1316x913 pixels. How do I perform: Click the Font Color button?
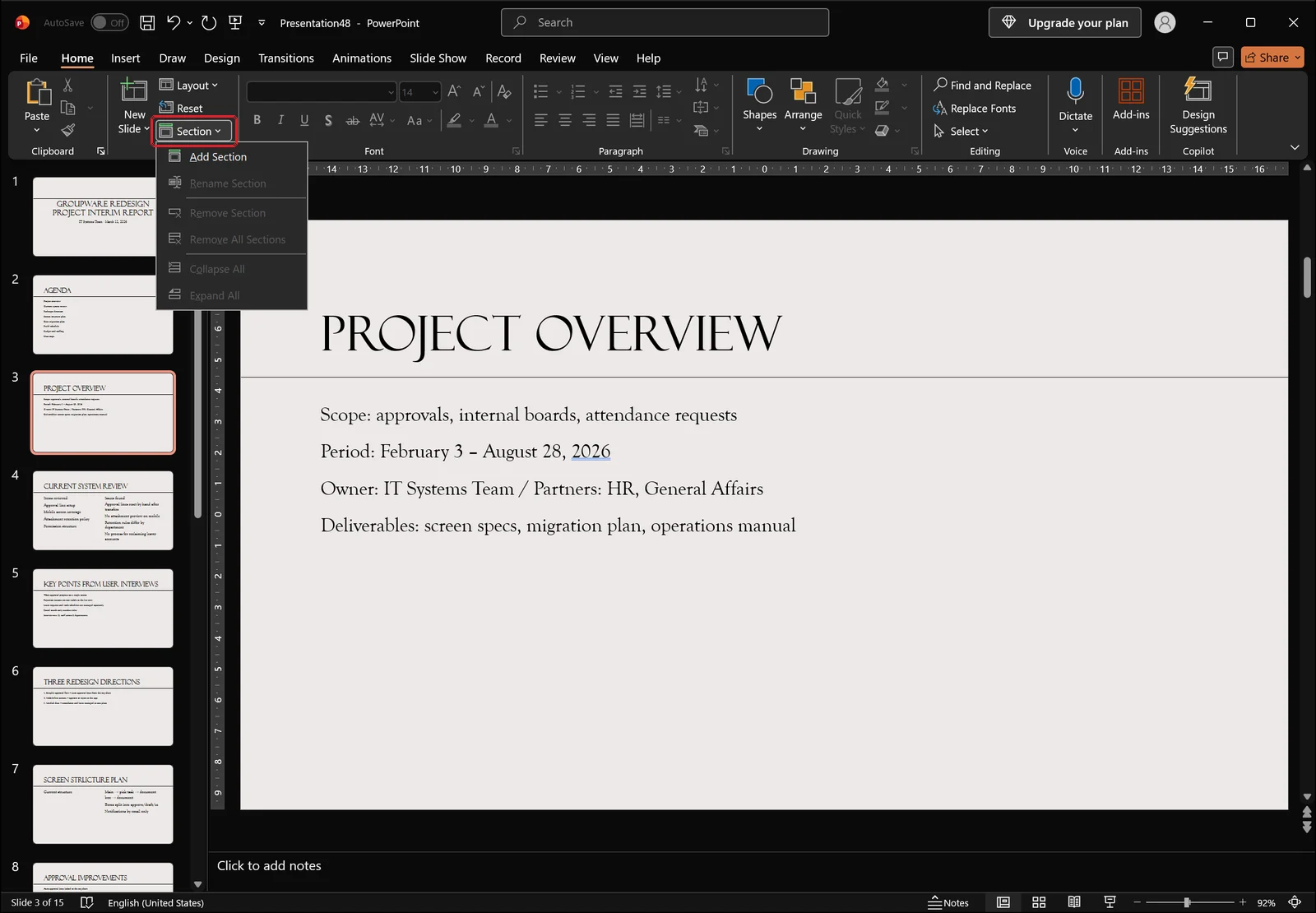tap(491, 120)
